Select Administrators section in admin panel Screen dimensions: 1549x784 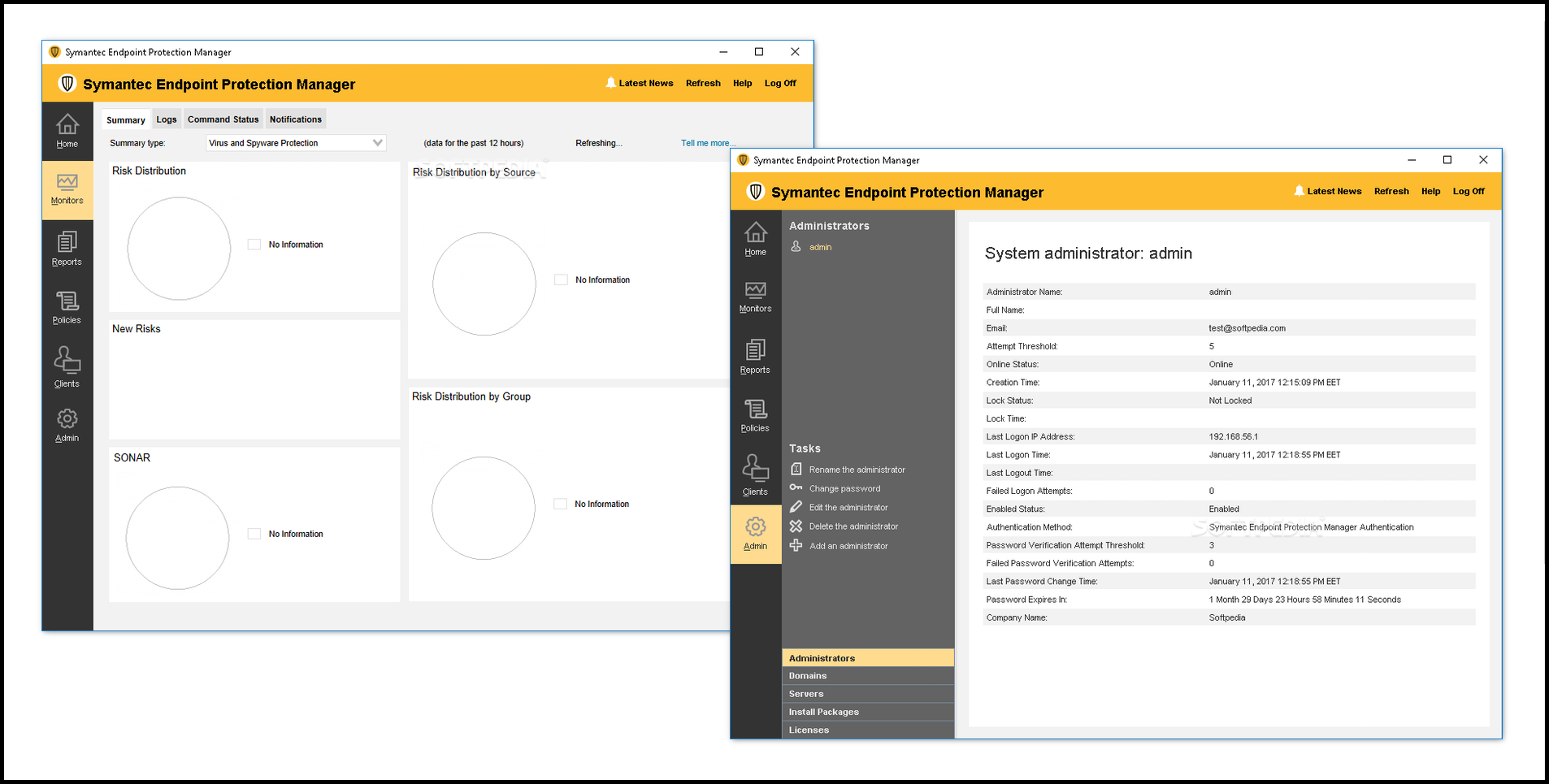[x=868, y=658]
